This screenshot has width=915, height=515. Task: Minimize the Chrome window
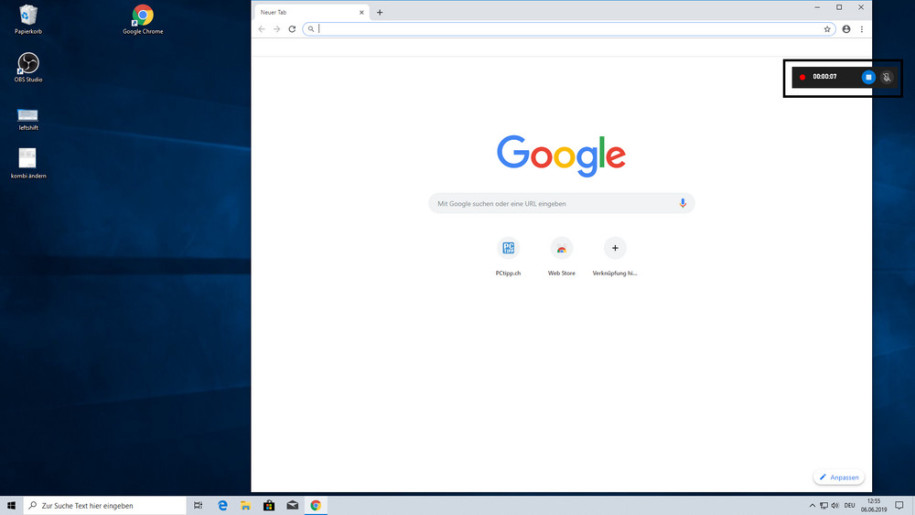click(x=817, y=8)
